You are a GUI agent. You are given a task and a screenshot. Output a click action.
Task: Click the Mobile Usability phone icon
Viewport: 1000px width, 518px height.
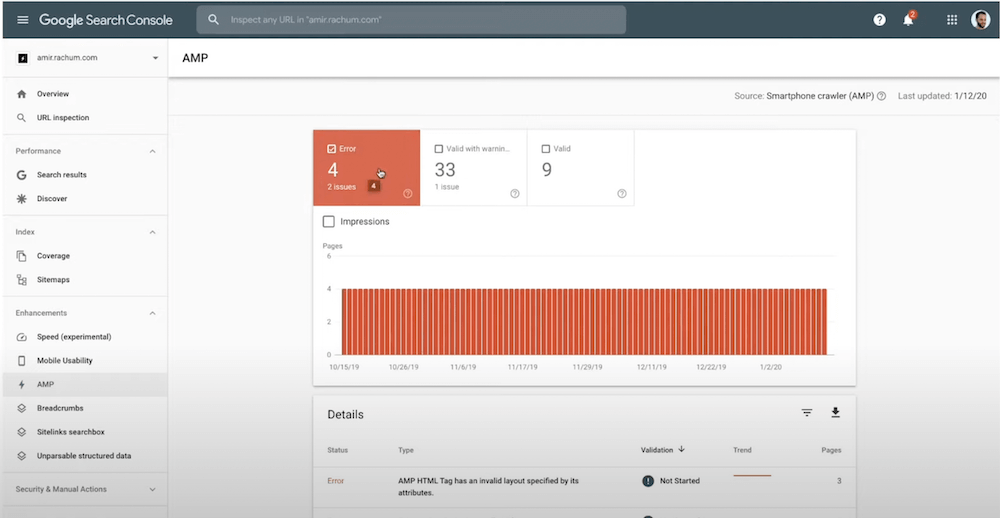click(x=22, y=360)
